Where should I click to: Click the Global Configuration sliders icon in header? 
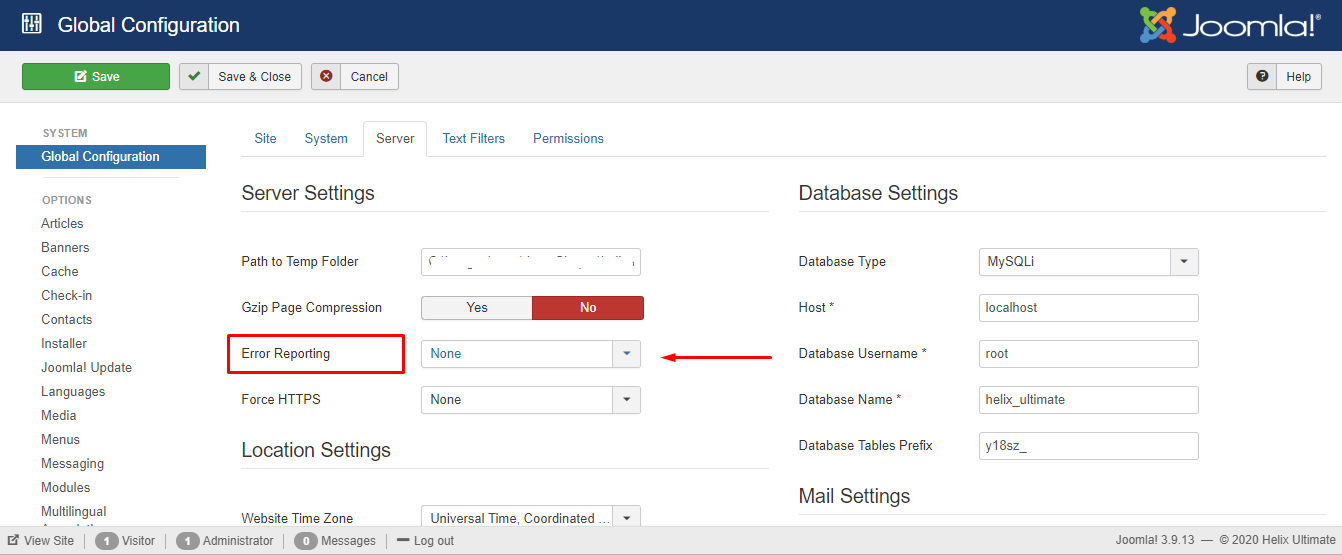coord(32,25)
